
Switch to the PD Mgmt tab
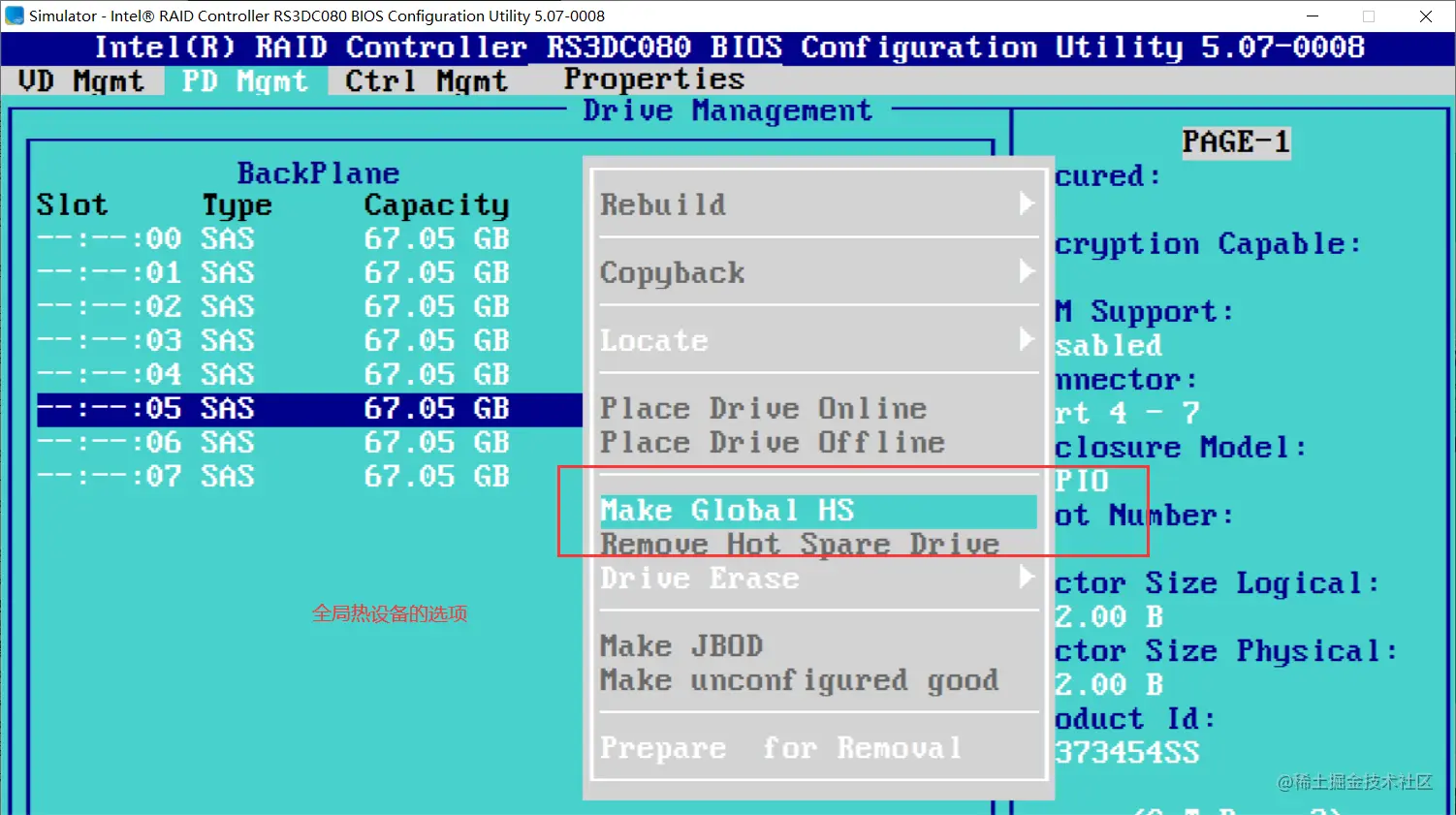point(245,81)
